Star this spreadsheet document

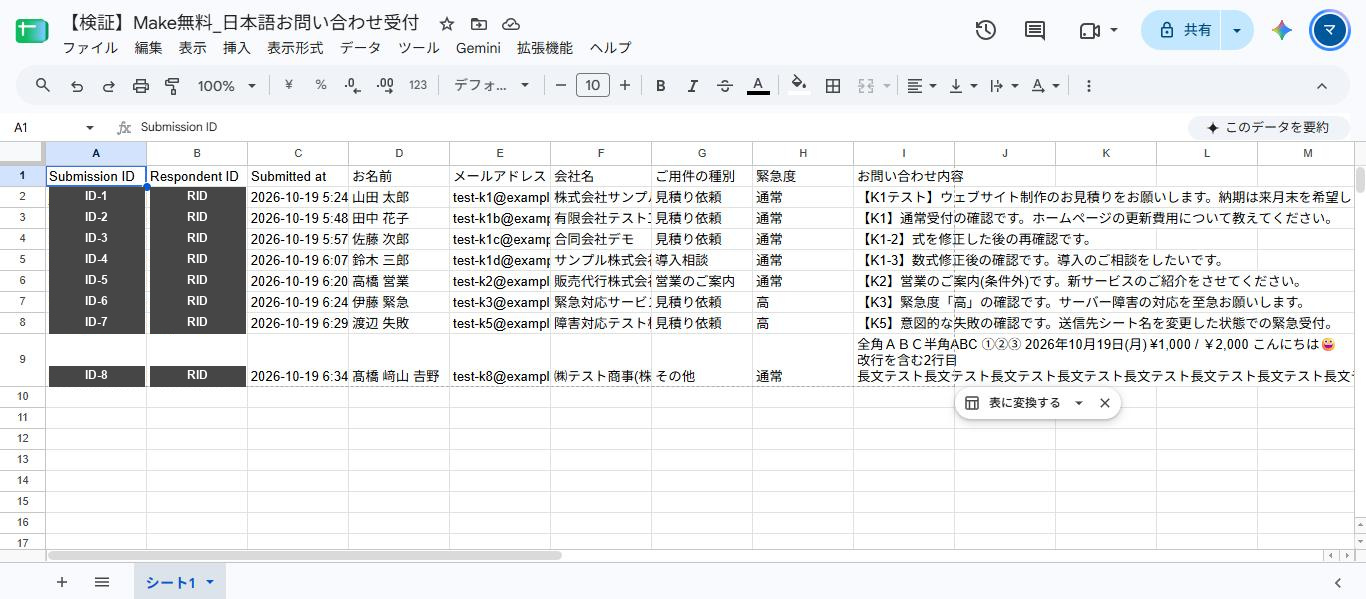pyautogui.click(x=447, y=24)
